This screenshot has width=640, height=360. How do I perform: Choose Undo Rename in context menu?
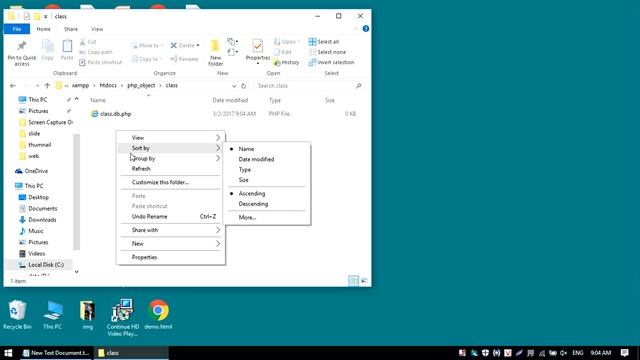[x=171, y=216]
